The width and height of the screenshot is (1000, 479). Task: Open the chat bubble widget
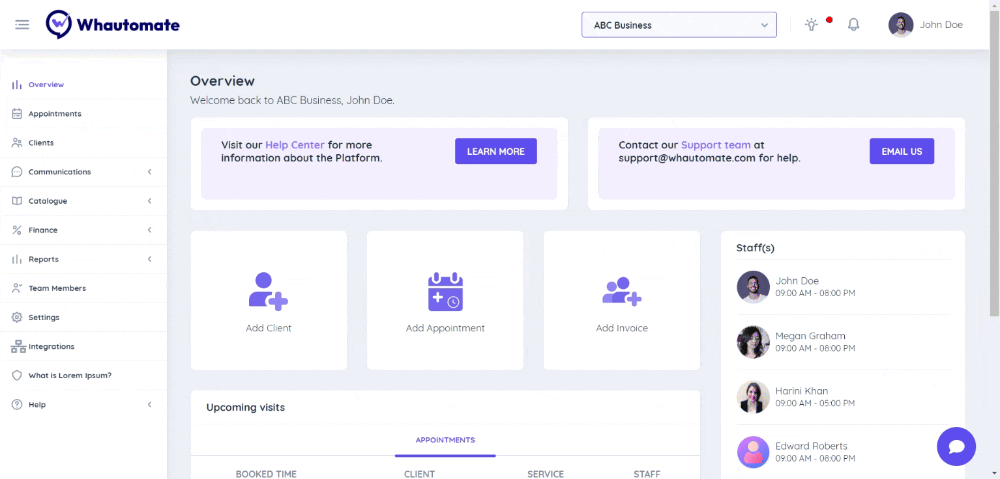[x=955, y=446]
